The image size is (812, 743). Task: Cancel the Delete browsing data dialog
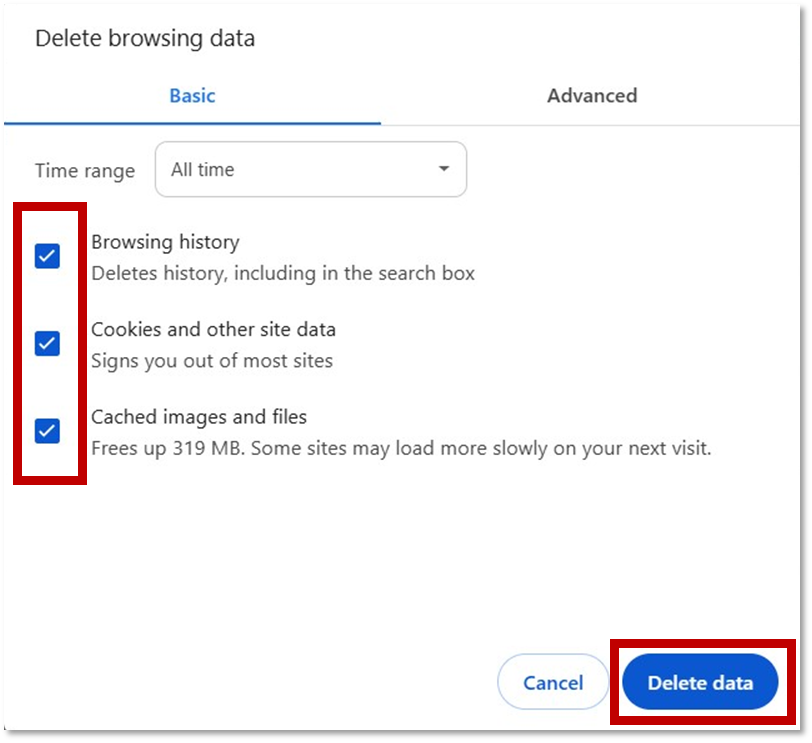click(x=553, y=683)
